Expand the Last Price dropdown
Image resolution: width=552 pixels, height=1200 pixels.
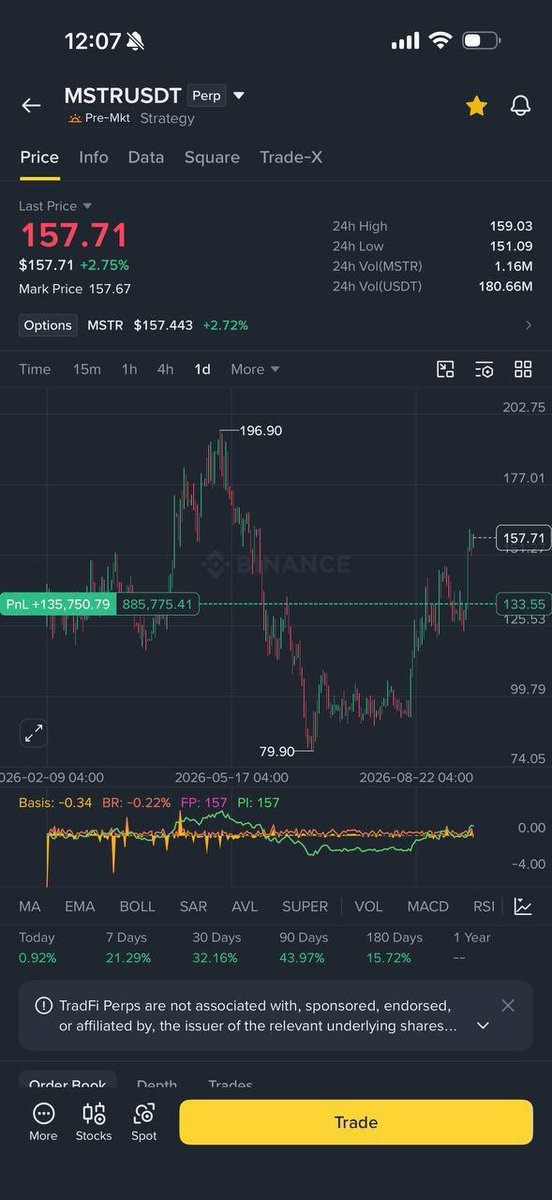pos(55,206)
